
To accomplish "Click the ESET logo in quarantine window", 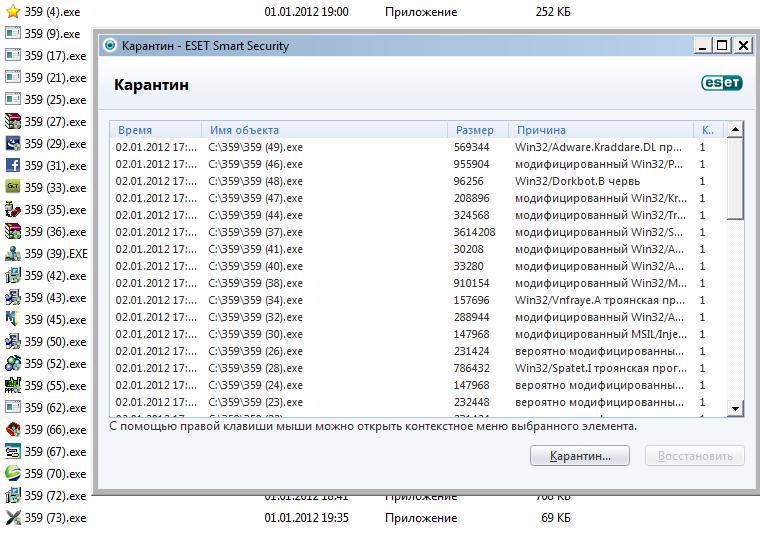I will pyautogui.click(x=721, y=83).
